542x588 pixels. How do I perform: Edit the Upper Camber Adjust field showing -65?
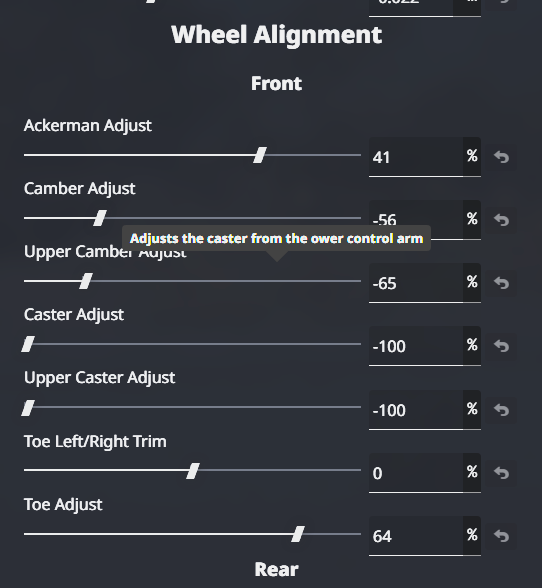(416, 283)
